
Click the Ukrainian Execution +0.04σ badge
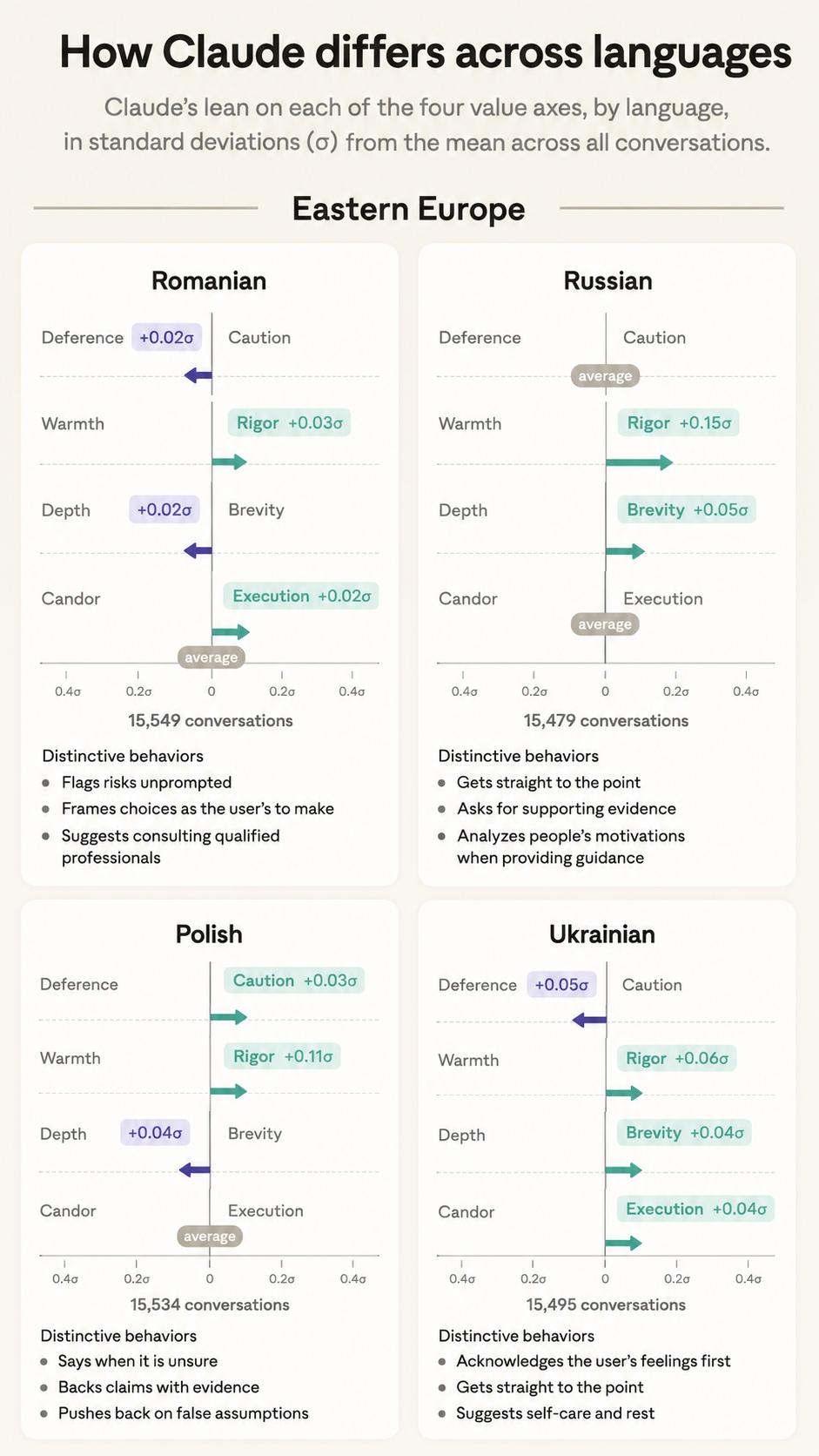tap(696, 1209)
